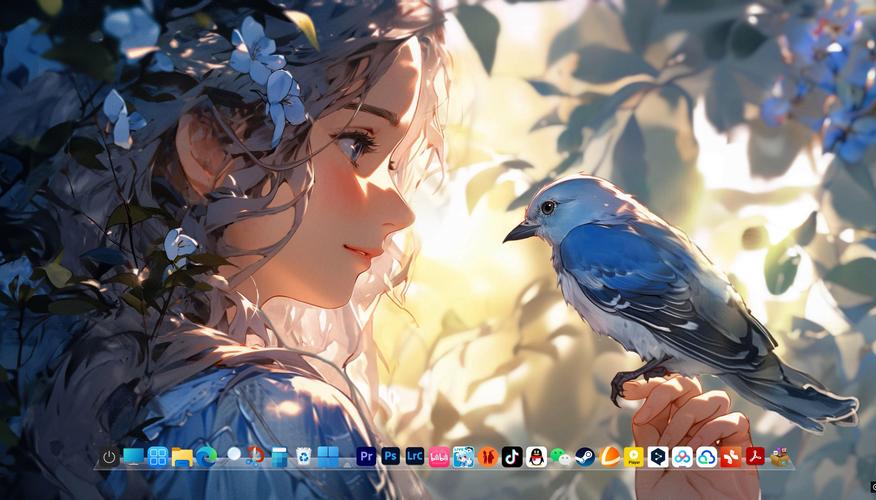This screenshot has height=500, width=876.
Task: Open the blue stacked window panel icon
Action: pyautogui.click(x=279, y=457)
